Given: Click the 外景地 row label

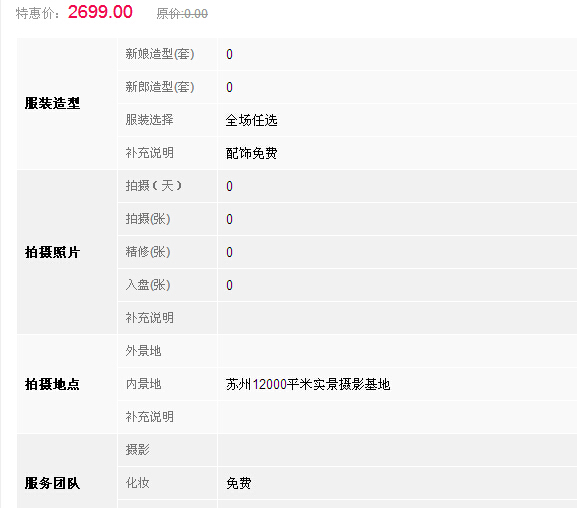Looking at the screenshot, I should tap(144, 351).
